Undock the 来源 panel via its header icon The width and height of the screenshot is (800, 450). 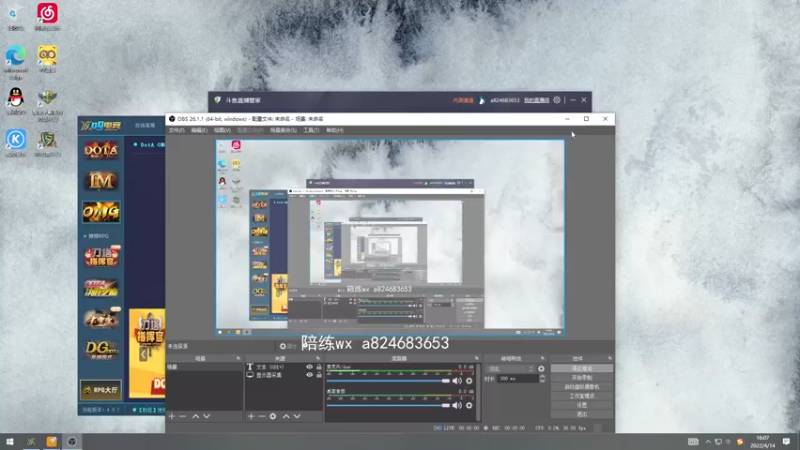(x=318, y=358)
